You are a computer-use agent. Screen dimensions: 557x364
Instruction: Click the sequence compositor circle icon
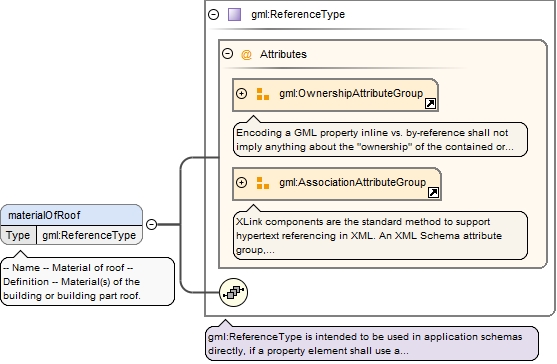click(x=233, y=293)
